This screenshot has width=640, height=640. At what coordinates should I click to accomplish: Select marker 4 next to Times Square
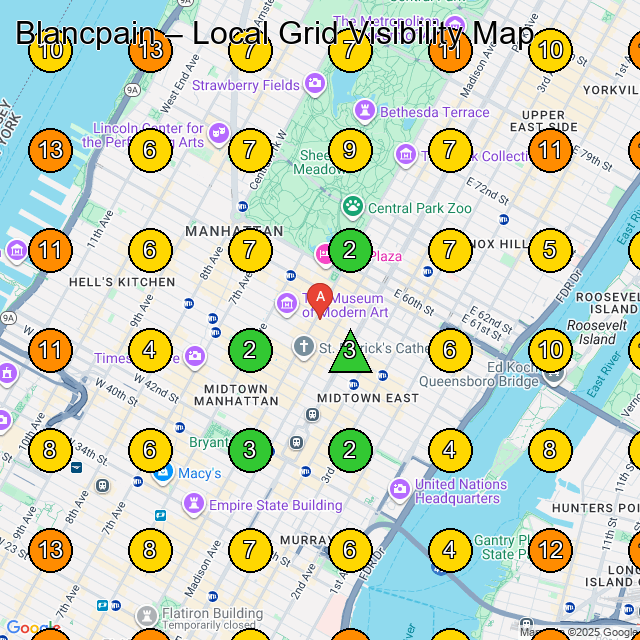(150, 350)
